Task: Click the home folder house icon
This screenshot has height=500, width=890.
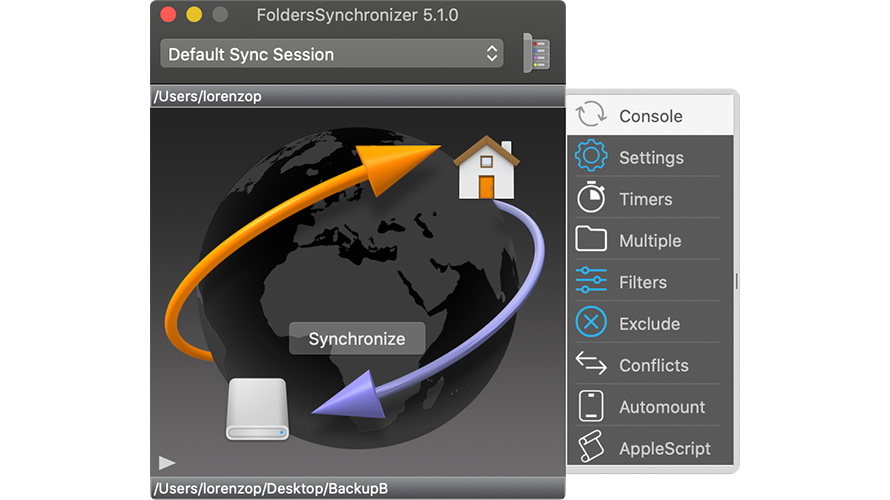Action: 486,168
